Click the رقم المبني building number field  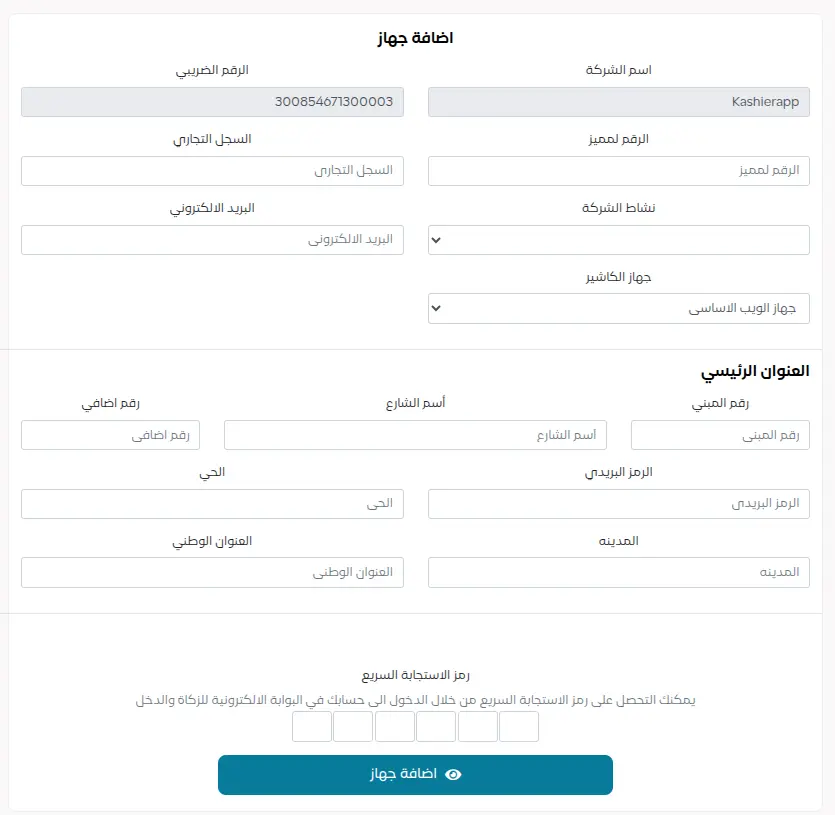(x=720, y=434)
